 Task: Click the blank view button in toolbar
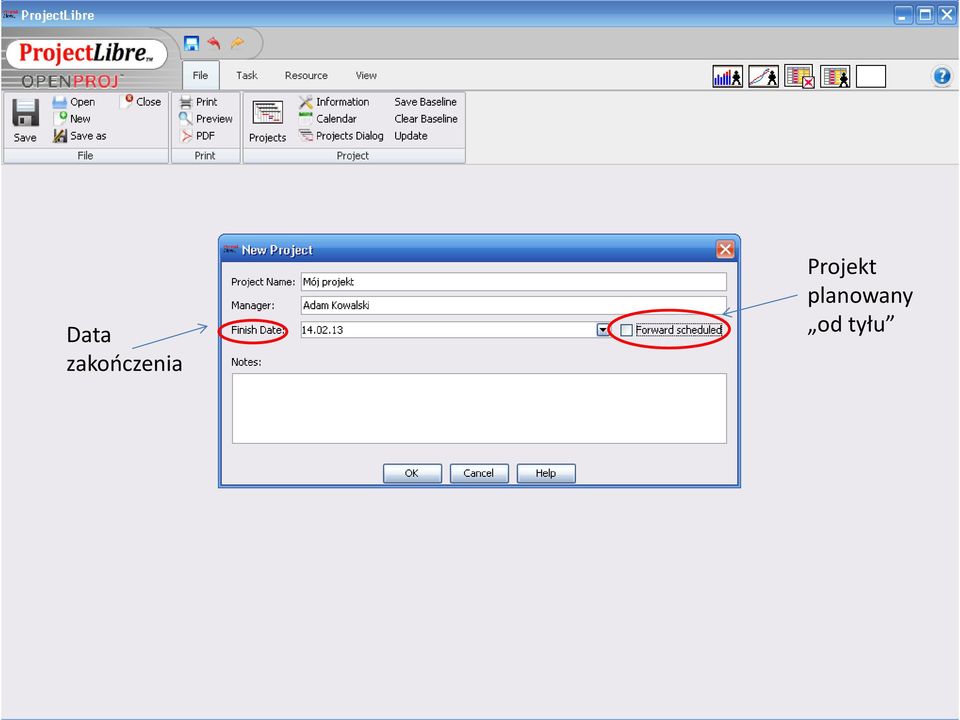click(x=871, y=77)
